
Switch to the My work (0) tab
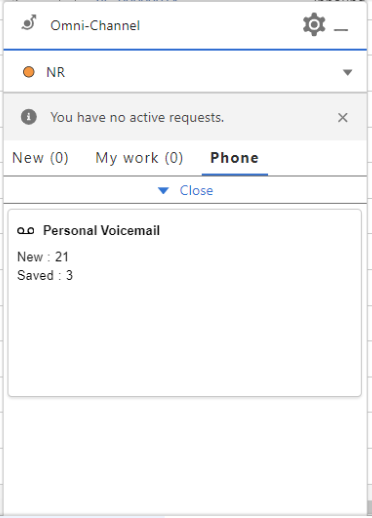click(x=139, y=158)
